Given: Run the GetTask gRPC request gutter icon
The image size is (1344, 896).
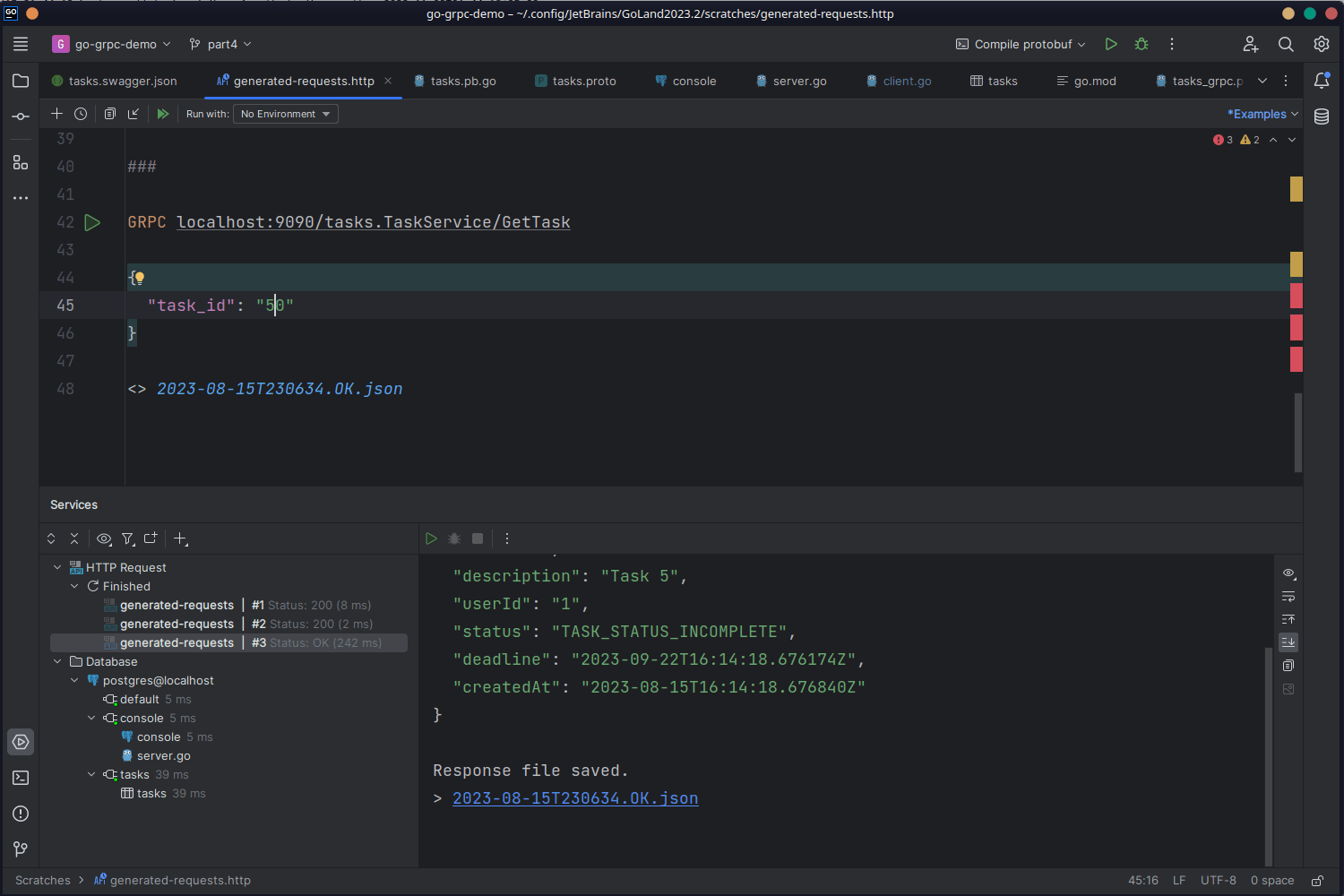Looking at the screenshot, I should [92, 222].
